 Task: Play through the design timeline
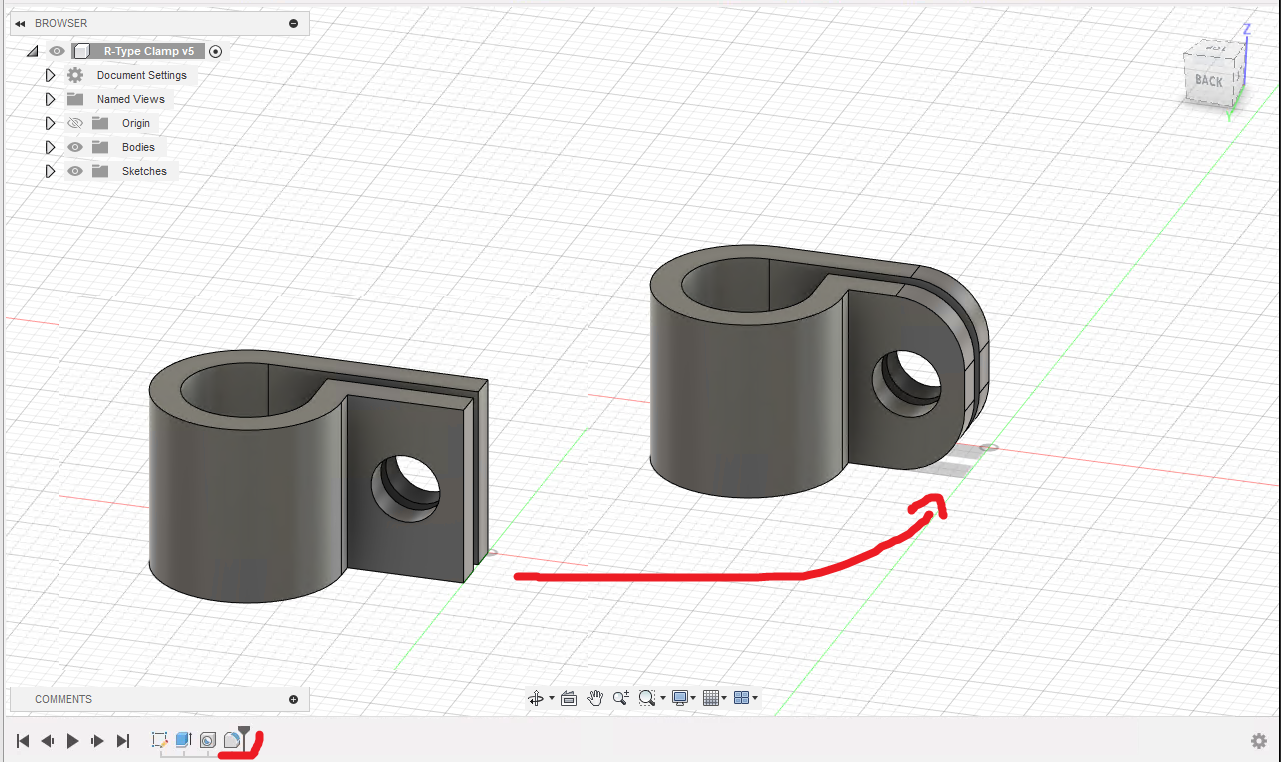[72, 741]
